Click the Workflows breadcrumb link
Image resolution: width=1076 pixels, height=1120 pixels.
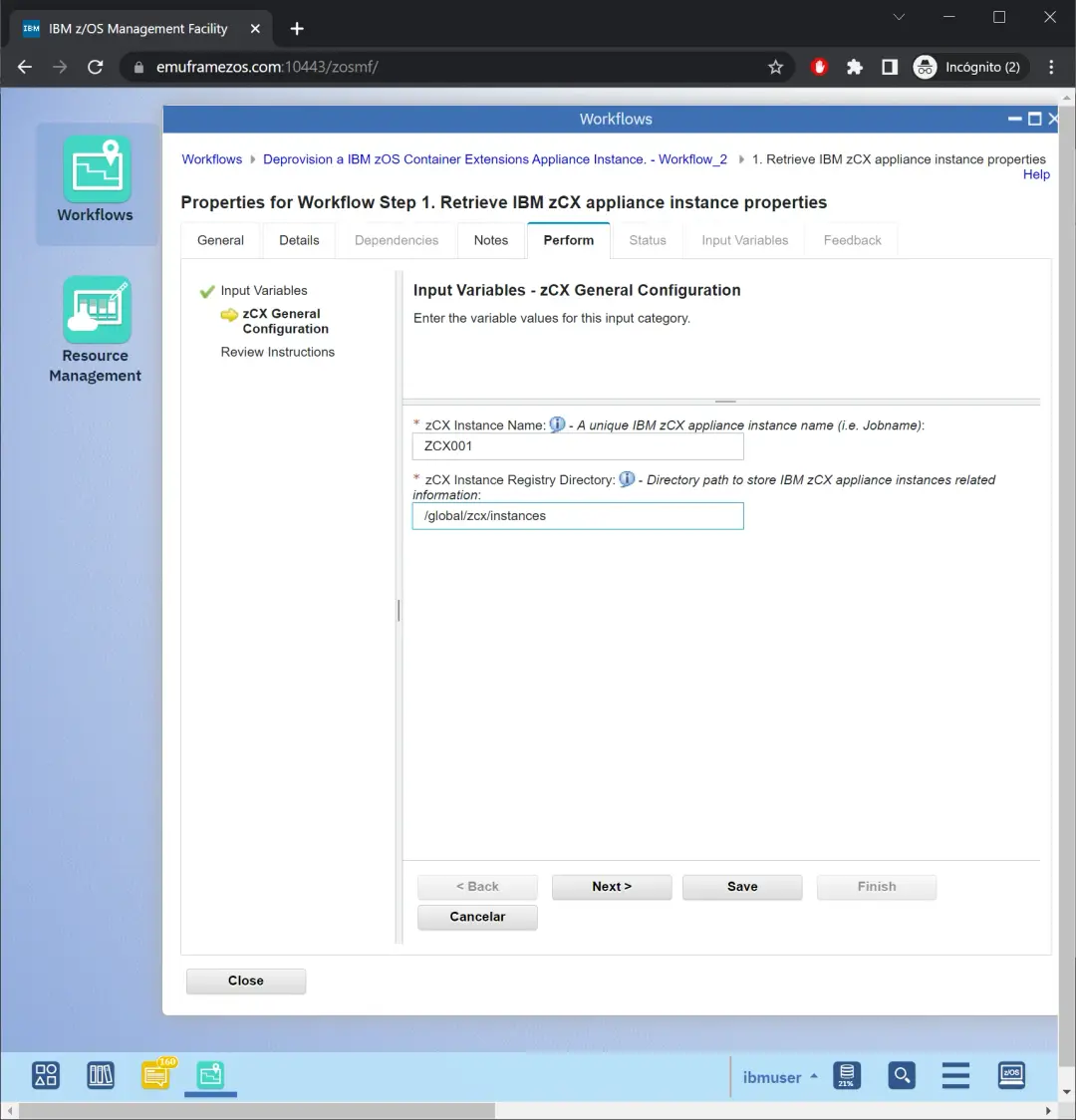pyautogui.click(x=211, y=159)
